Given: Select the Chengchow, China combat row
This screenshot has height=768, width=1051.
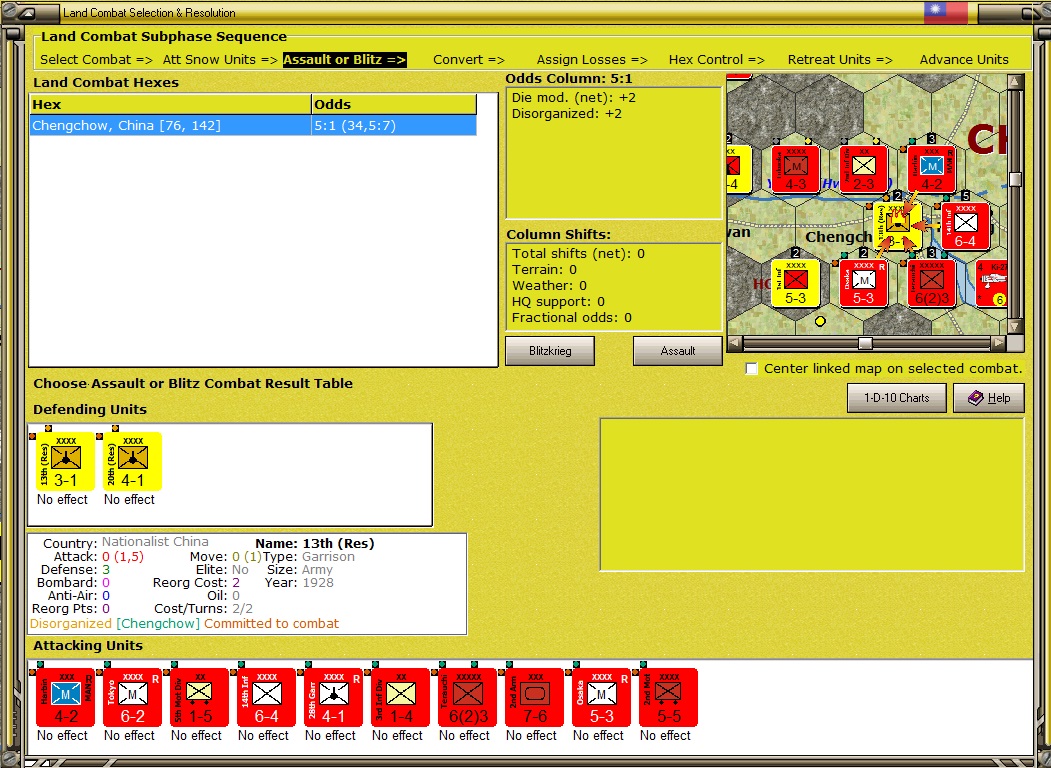Looking at the screenshot, I should coord(253,125).
